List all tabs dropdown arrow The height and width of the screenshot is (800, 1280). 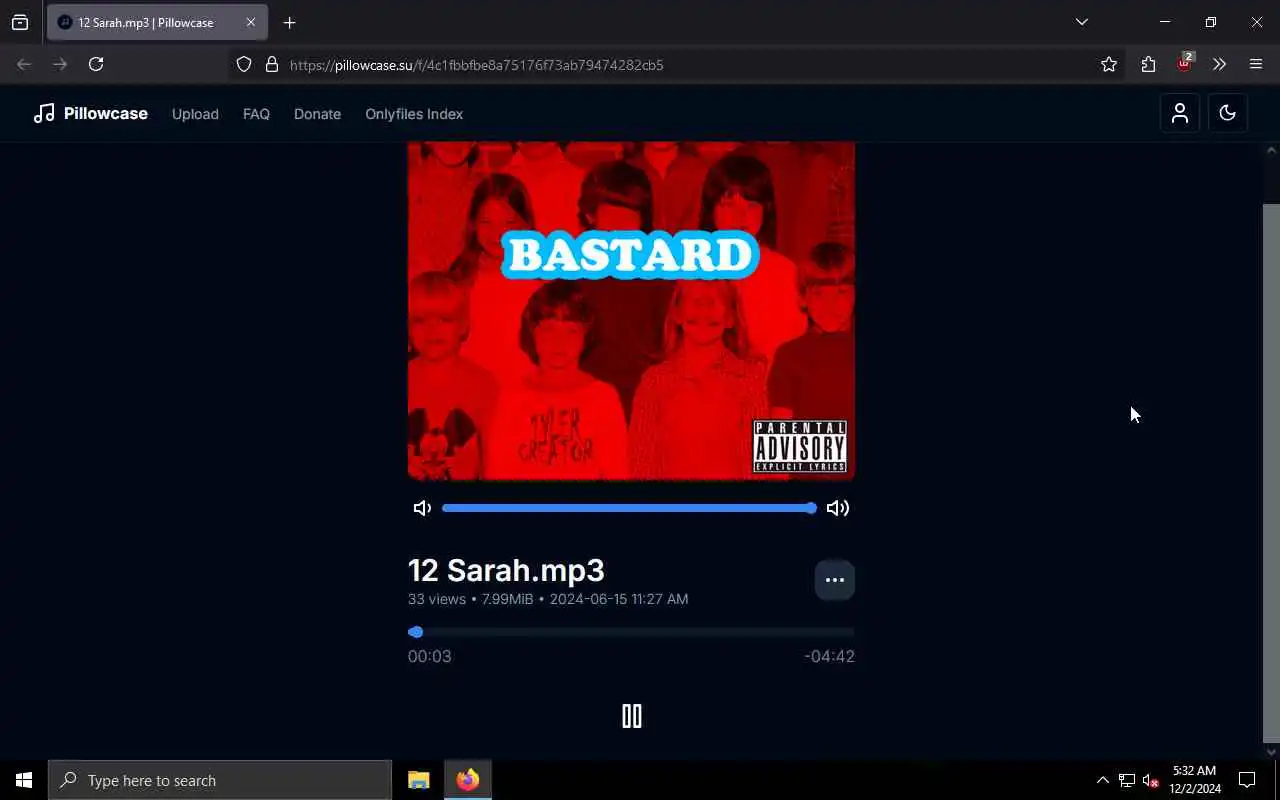pos(1081,22)
